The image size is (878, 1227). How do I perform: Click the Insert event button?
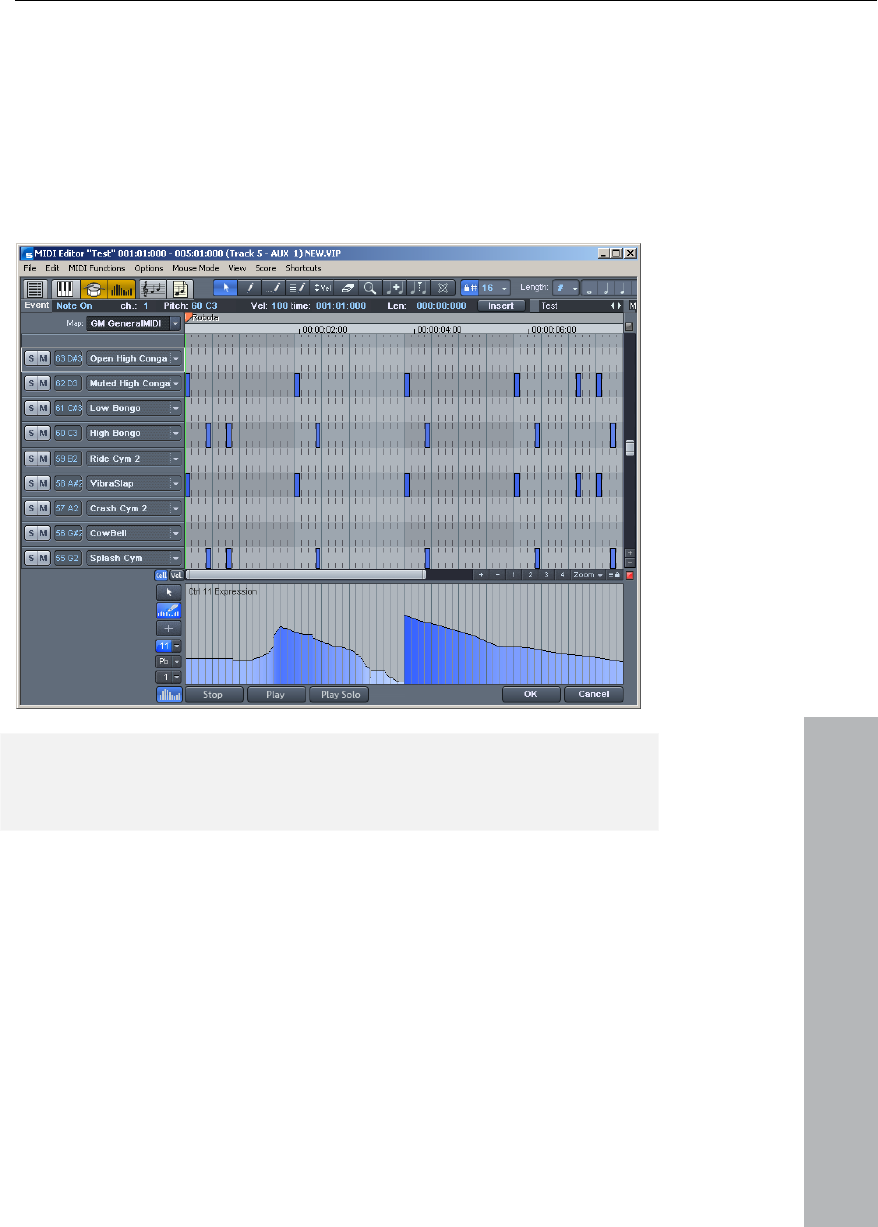[501, 305]
